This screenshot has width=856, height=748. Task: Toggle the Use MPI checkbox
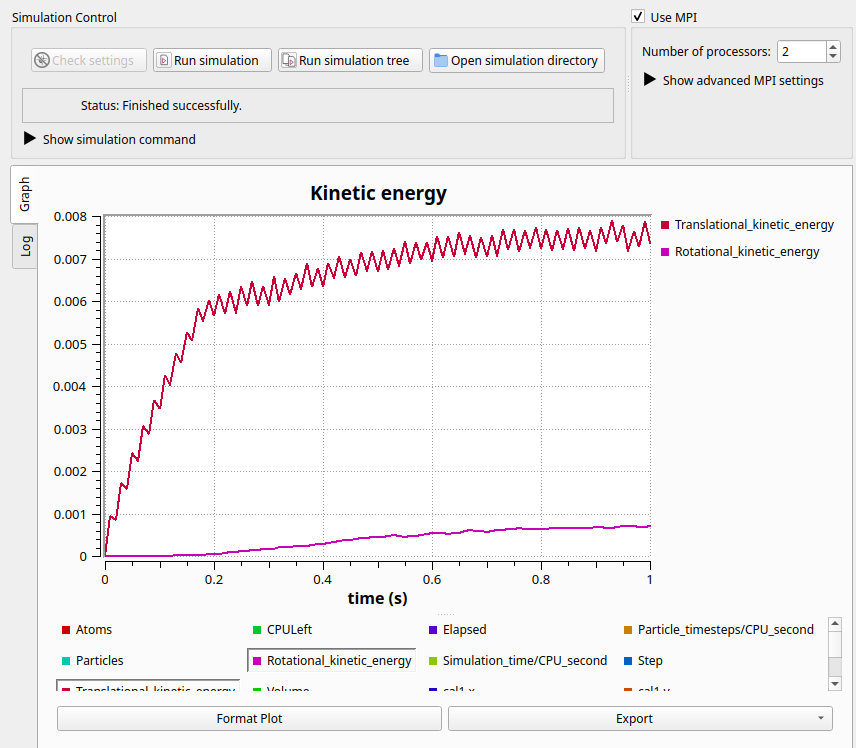click(638, 16)
